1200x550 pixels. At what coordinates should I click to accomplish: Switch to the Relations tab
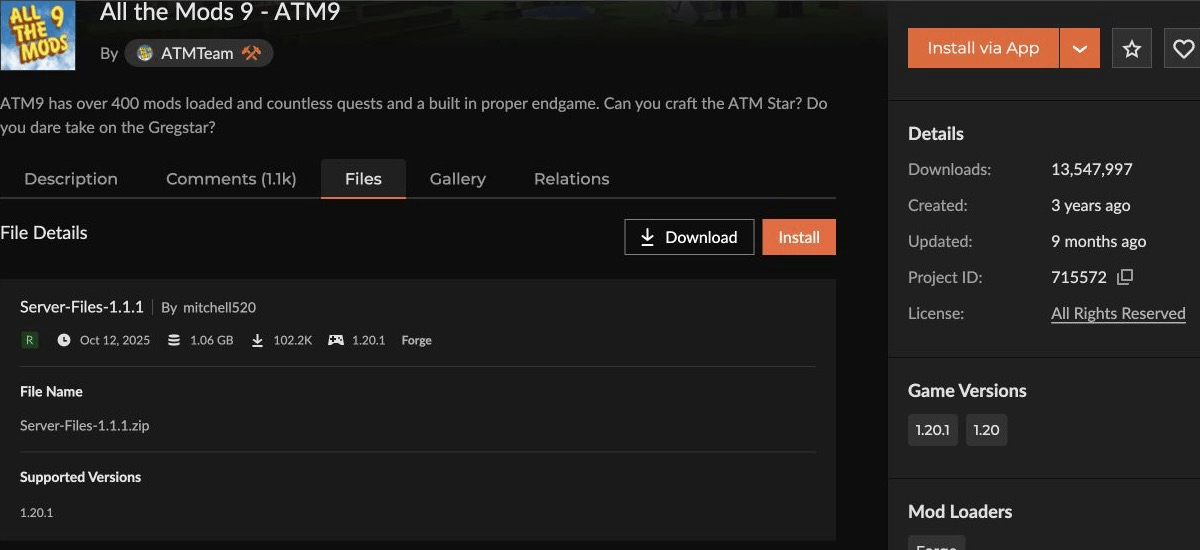pyautogui.click(x=572, y=179)
